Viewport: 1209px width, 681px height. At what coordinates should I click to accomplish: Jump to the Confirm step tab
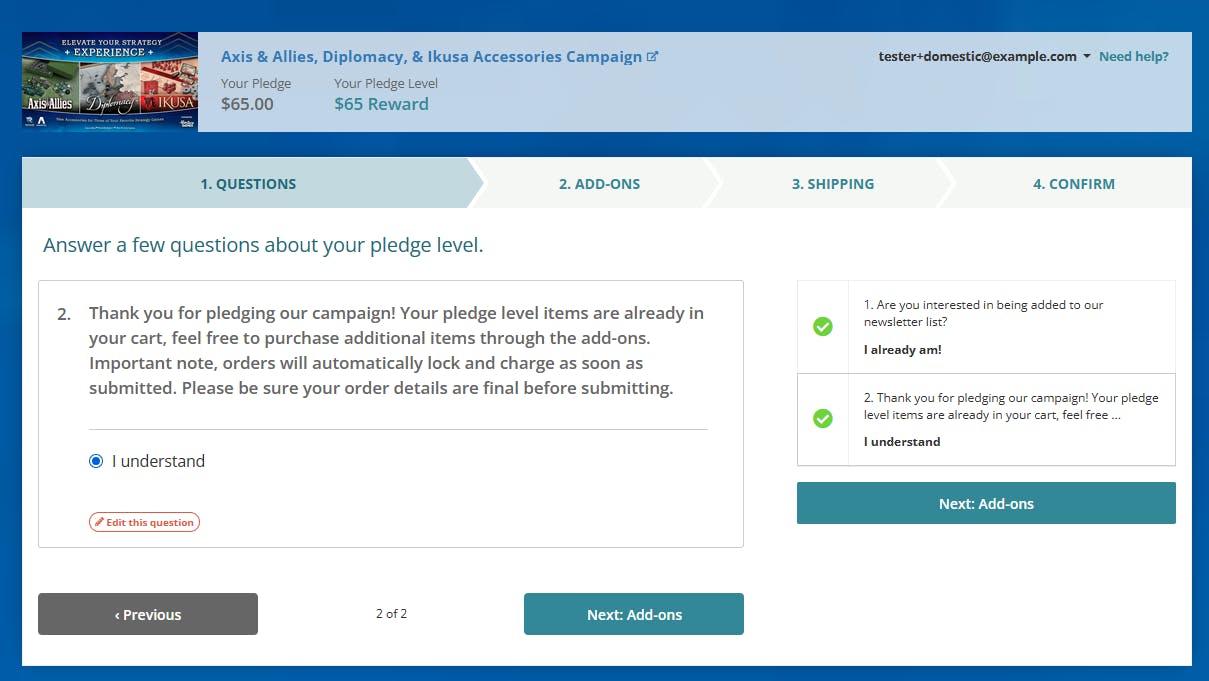point(1073,184)
